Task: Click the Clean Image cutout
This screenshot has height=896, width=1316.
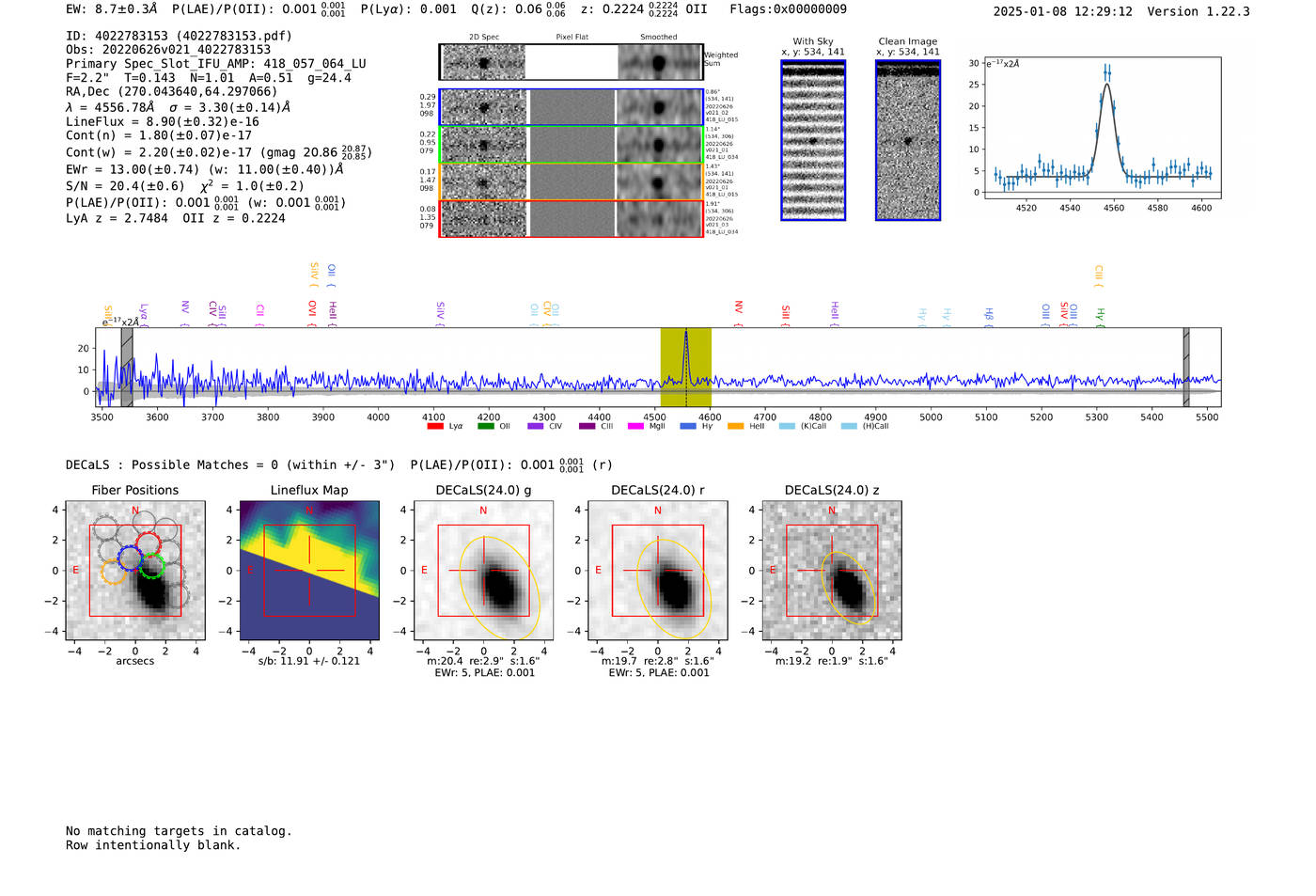Action: point(908,140)
